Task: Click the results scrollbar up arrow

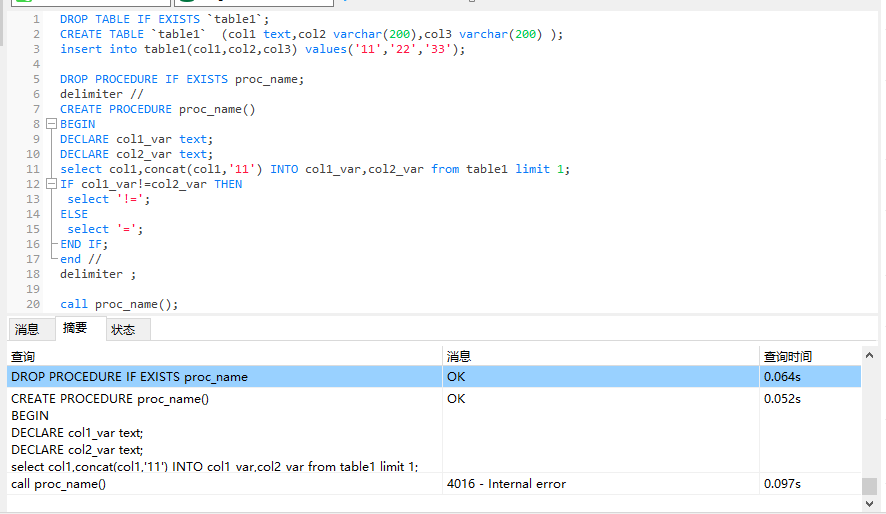Action: point(870,355)
